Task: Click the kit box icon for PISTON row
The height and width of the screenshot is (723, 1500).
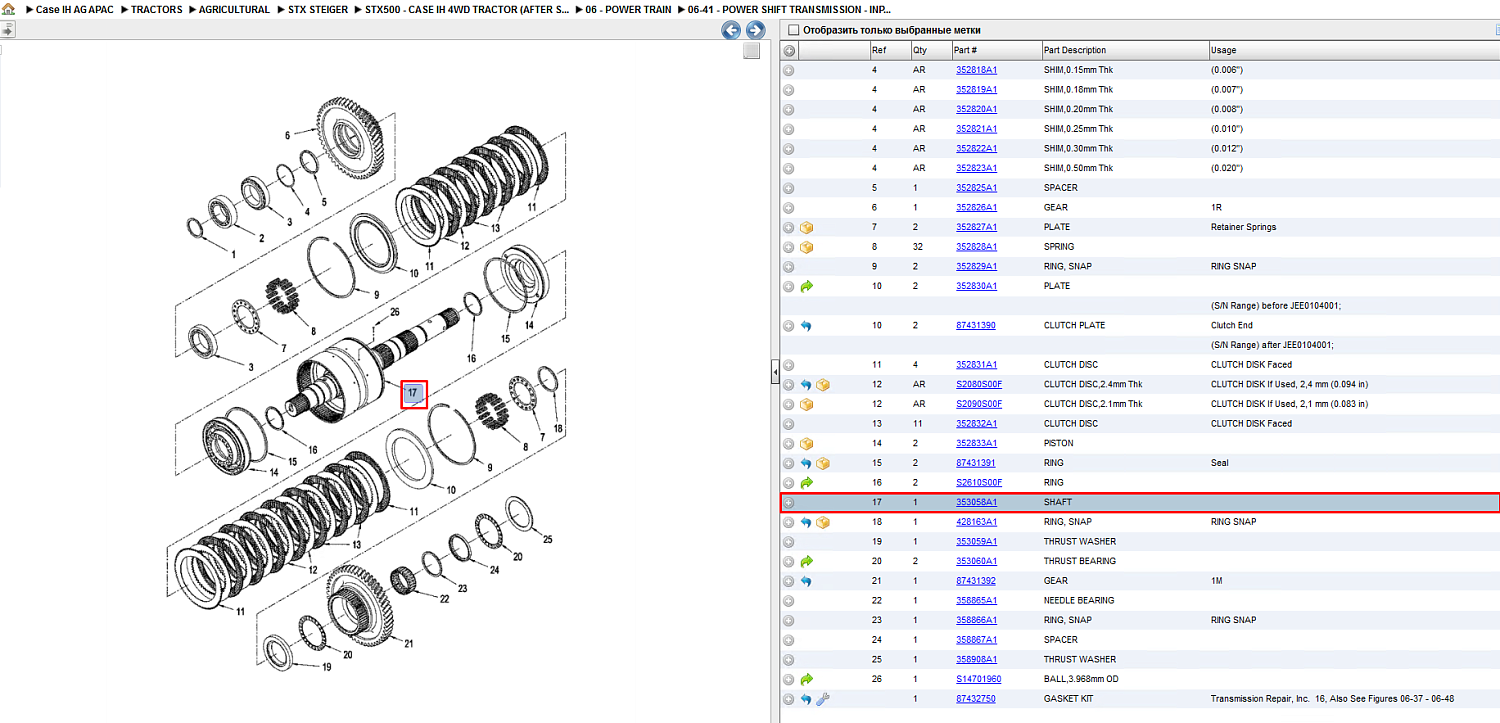Action: tap(807, 443)
